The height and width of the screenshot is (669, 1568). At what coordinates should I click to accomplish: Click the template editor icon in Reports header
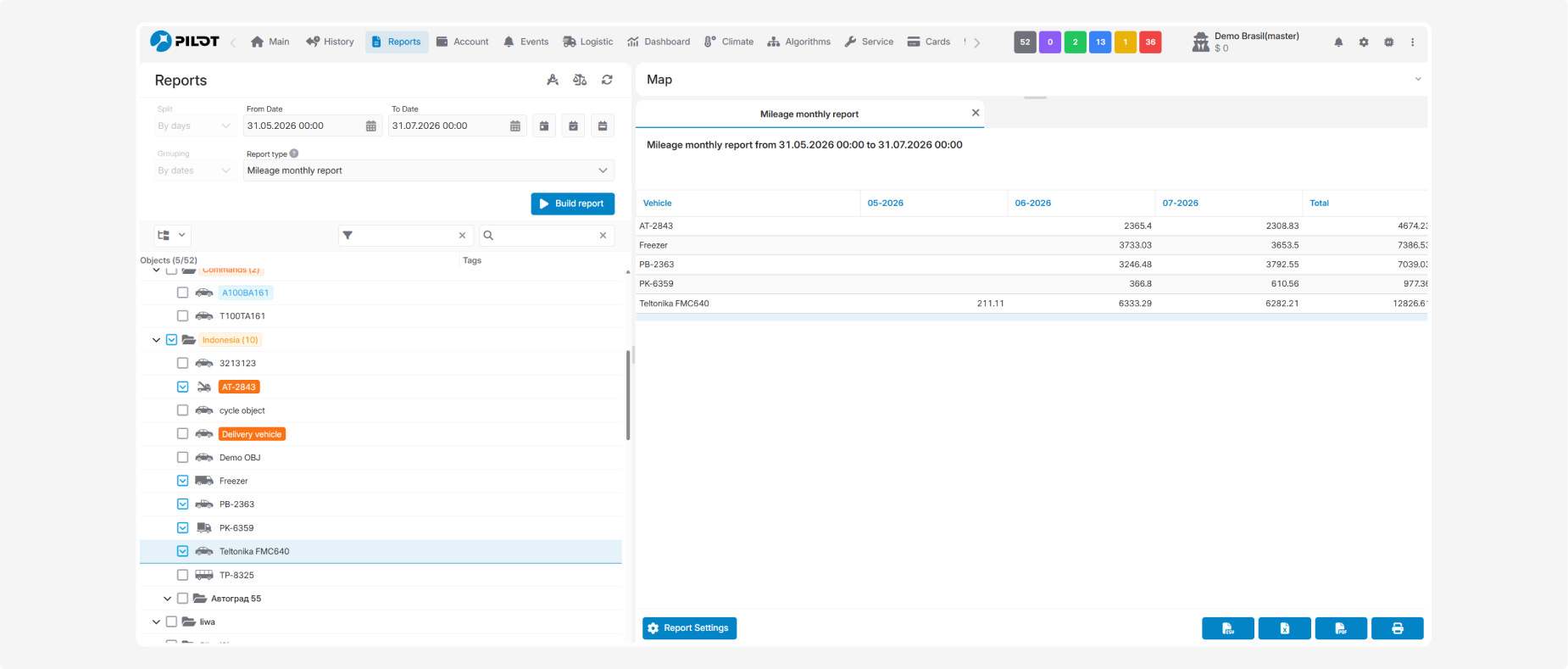click(x=553, y=80)
